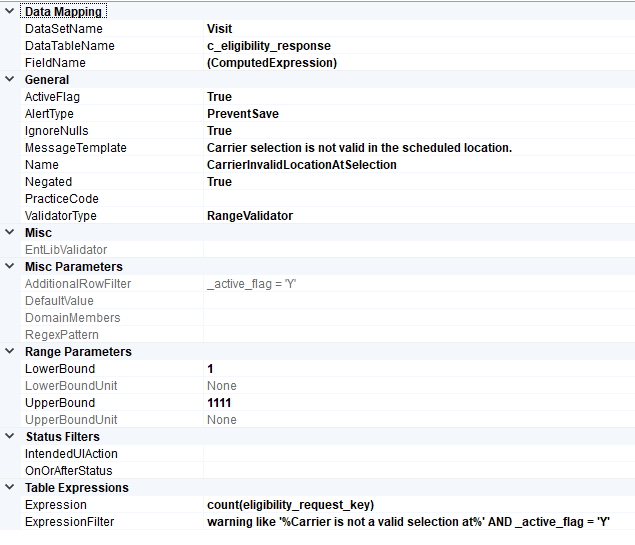This screenshot has width=635, height=545.
Task: Collapse the Status Filters group
Action: pyautogui.click(x=10, y=437)
